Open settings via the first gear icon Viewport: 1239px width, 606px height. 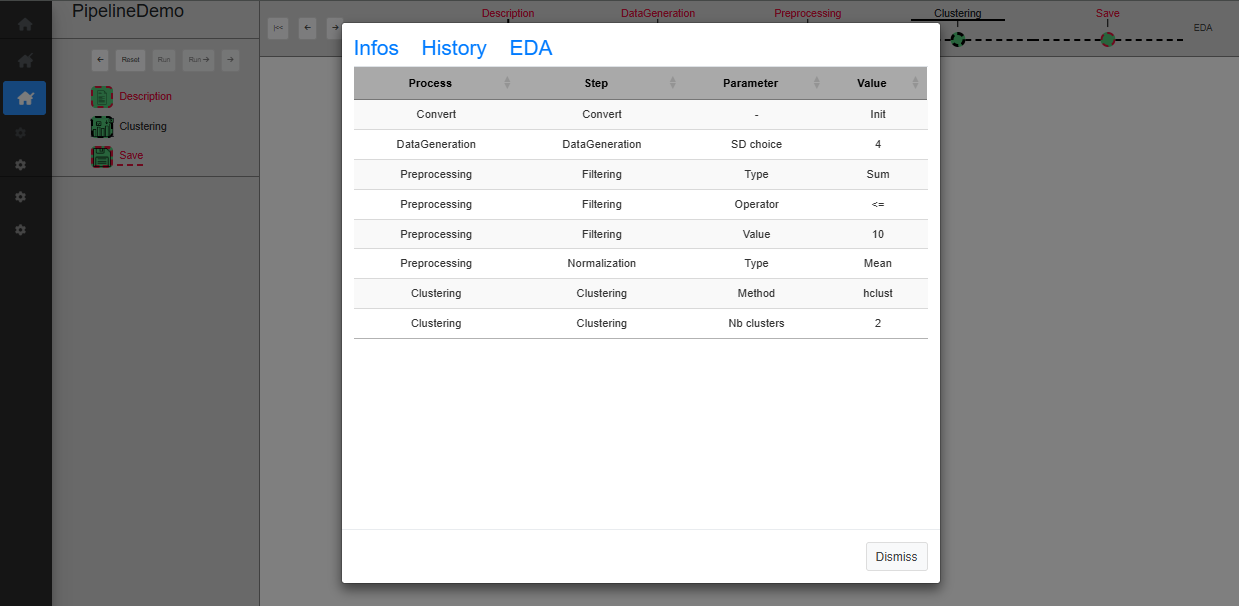22,132
